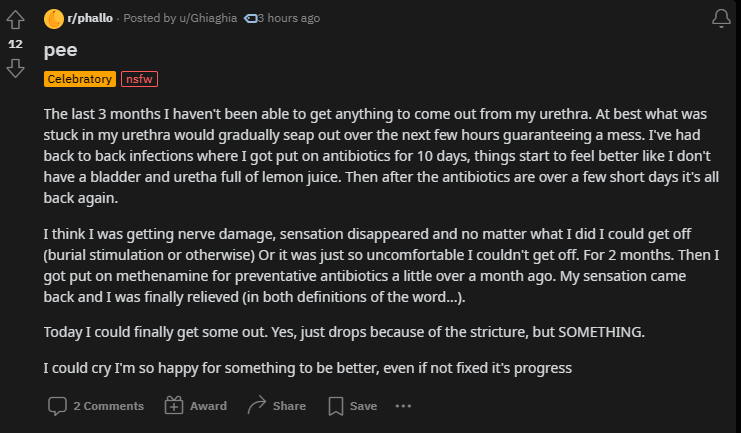The width and height of the screenshot is (741, 433).
Task: Click the Save text label
Action: click(x=363, y=406)
